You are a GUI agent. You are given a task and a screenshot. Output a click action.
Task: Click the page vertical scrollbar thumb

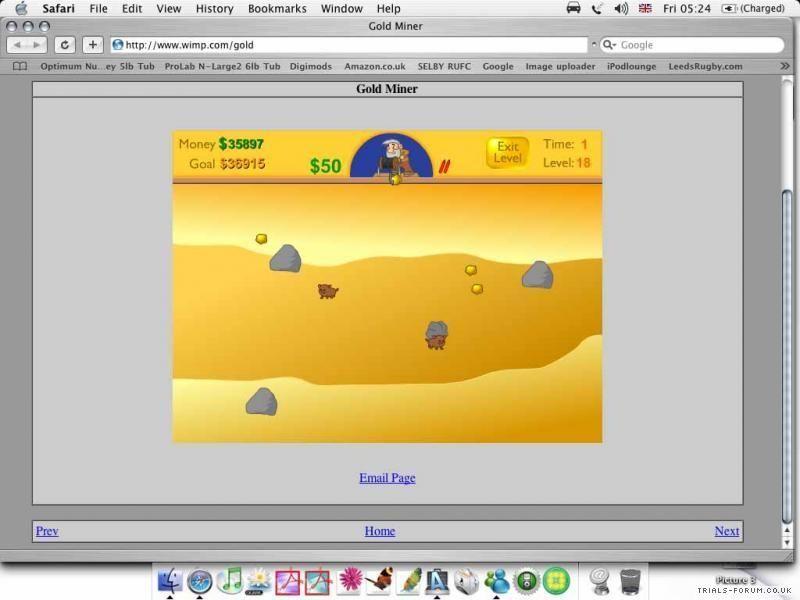pyautogui.click(x=787, y=357)
